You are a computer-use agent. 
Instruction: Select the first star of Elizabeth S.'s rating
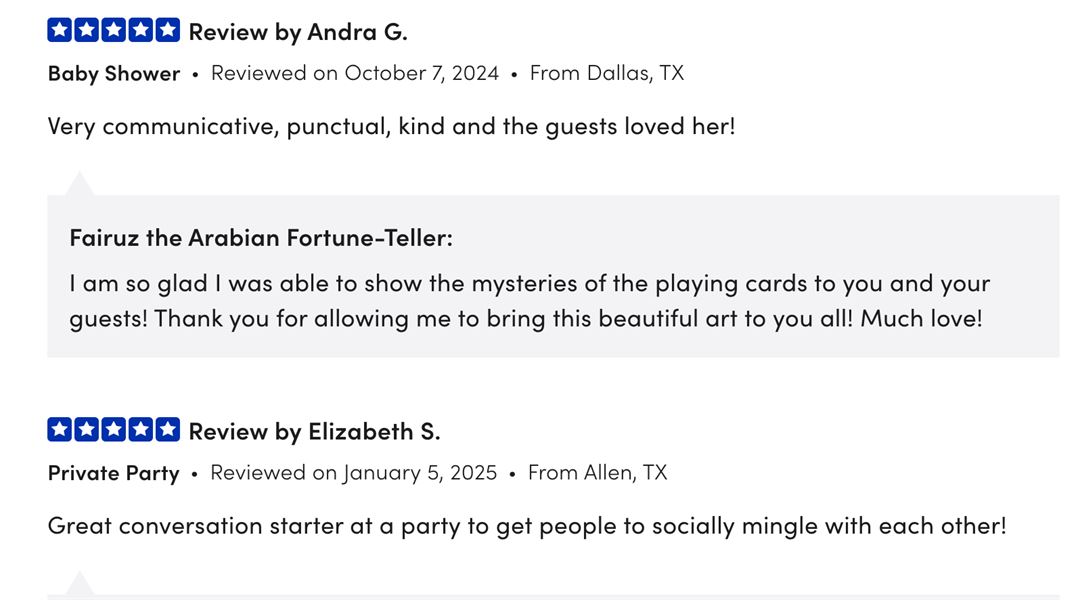[60, 431]
